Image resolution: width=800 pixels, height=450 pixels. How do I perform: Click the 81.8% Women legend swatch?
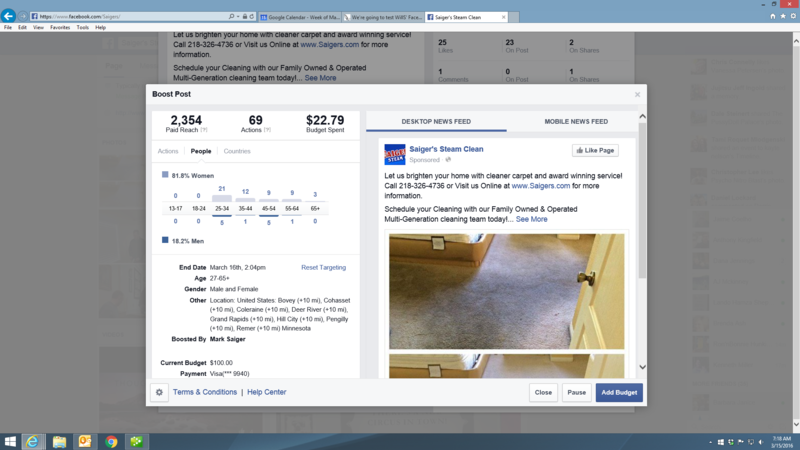pos(165,174)
